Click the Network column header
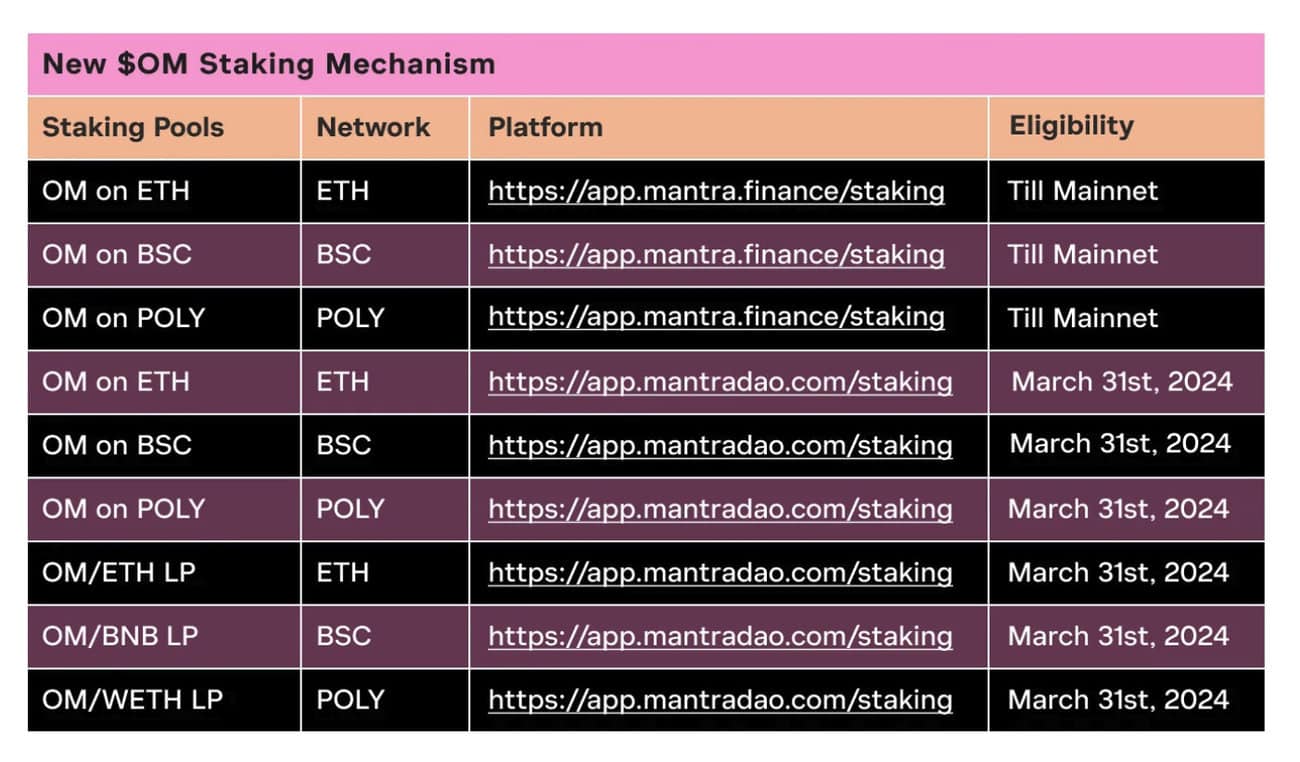 pyautogui.click(x=373, y=127)
